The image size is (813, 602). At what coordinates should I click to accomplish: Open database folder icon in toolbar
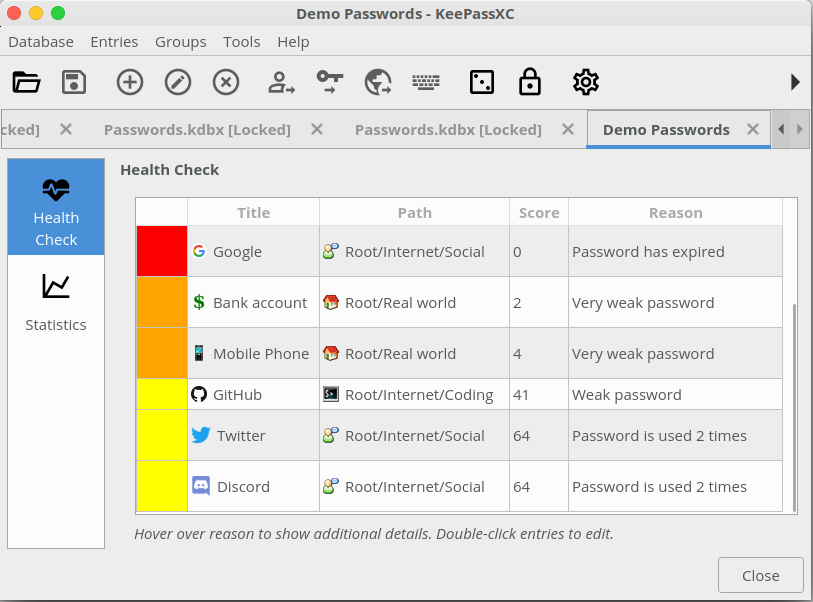pos(26,82)
